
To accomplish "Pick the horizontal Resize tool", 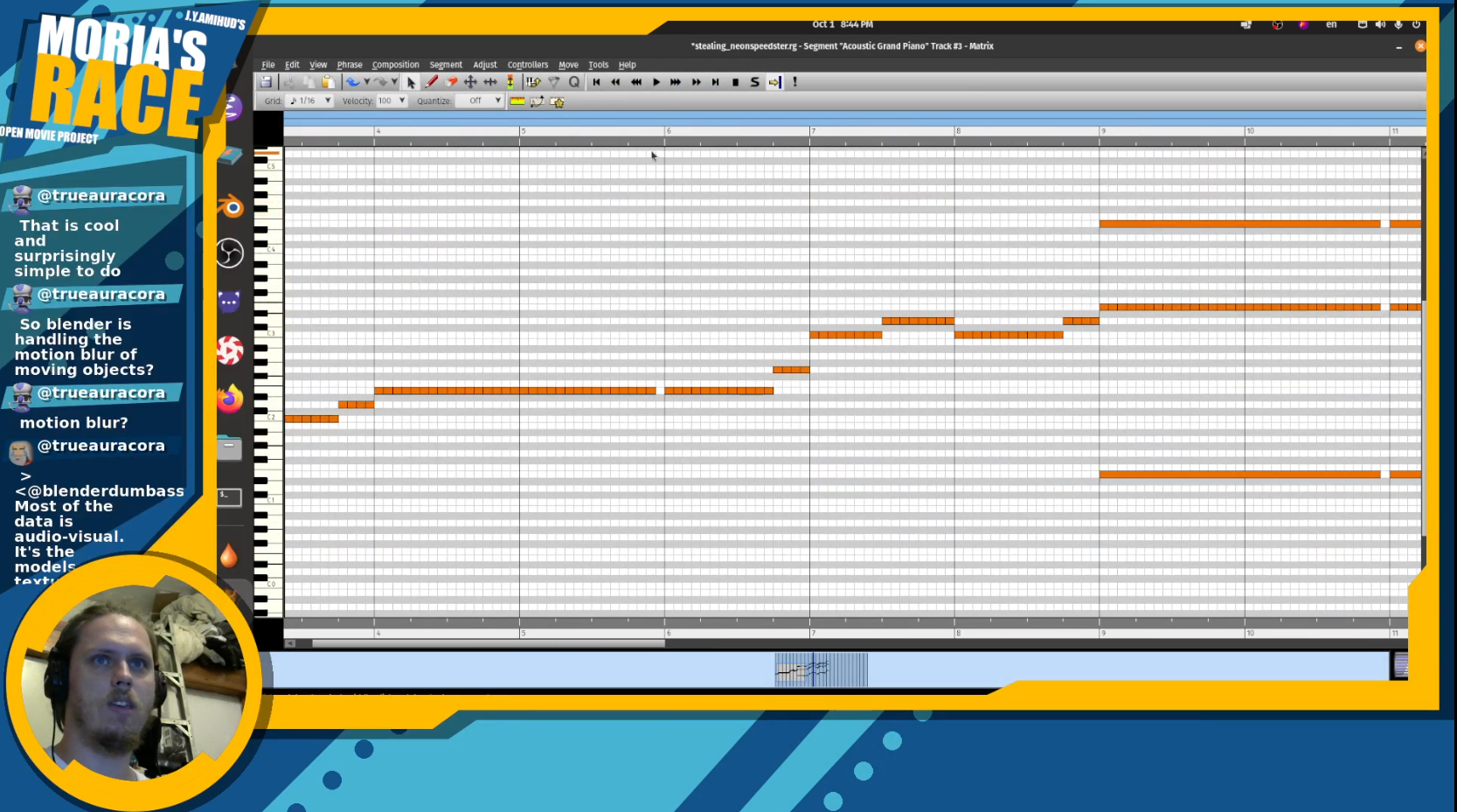I will [x=490, y=82].
